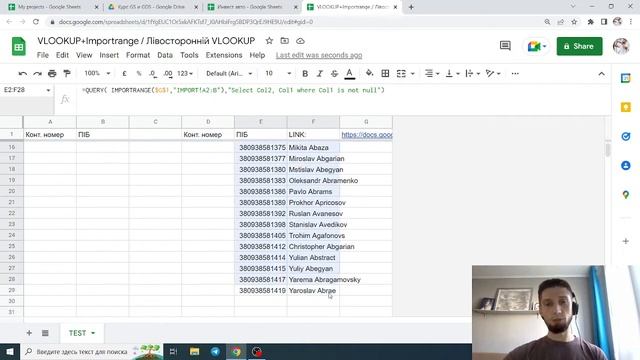Open the borders menu
Viewport: 640px width, 360px height.
tap(385, 73)
